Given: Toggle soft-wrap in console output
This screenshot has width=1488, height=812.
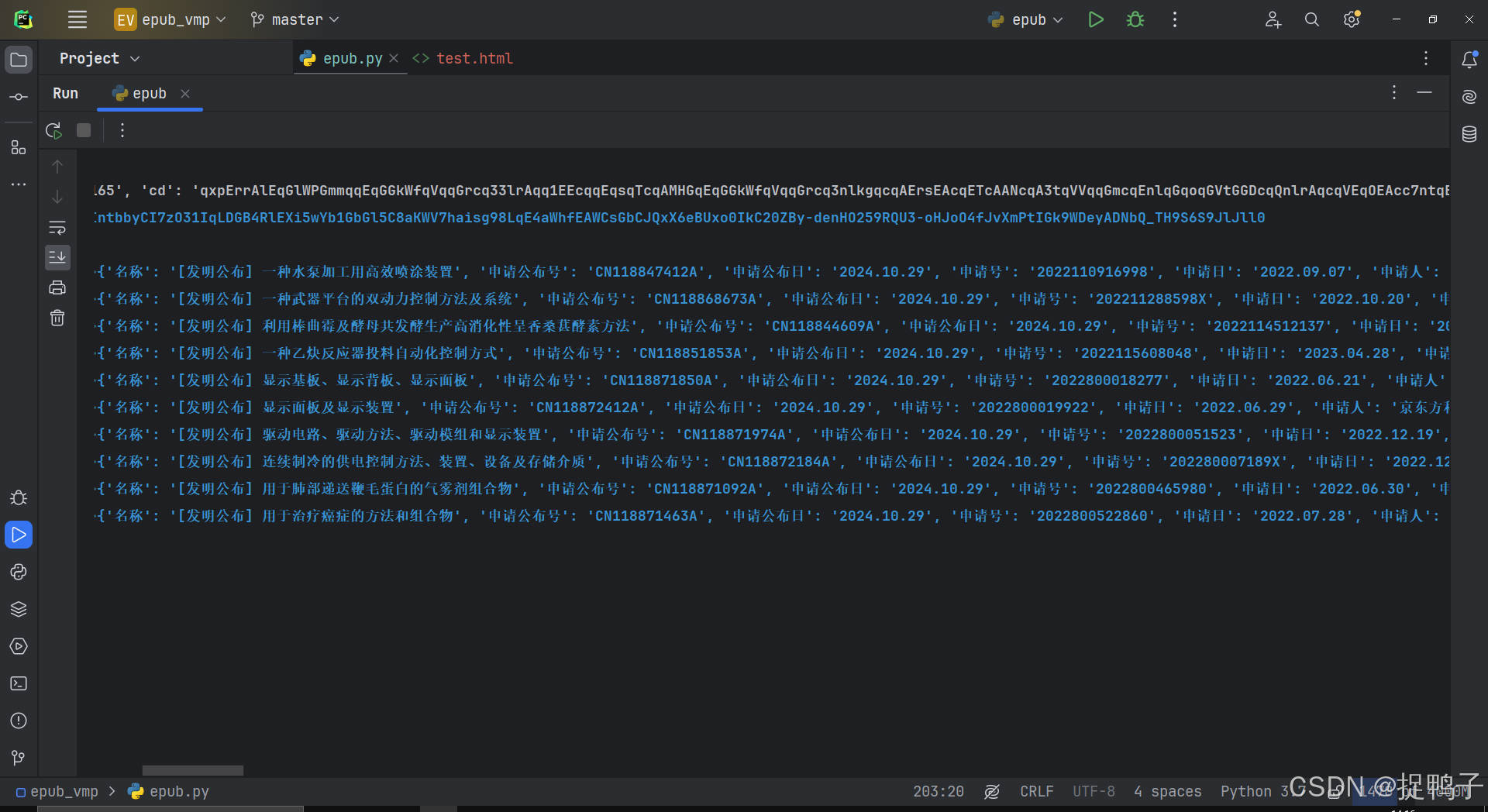Looking at the screenshot, I should tap(57, 228).
